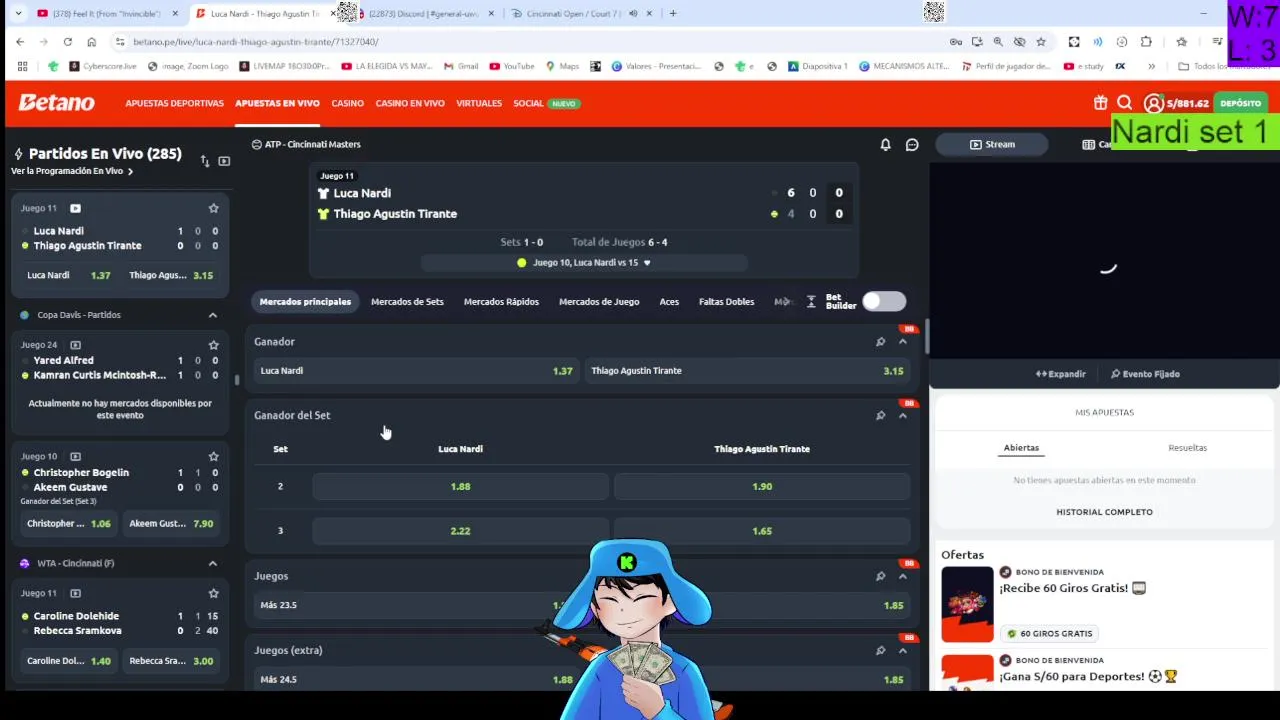The image size is (1280, 720).
Task: Collapse the WTA - Cincinnati (F) section
Action: 213,563
